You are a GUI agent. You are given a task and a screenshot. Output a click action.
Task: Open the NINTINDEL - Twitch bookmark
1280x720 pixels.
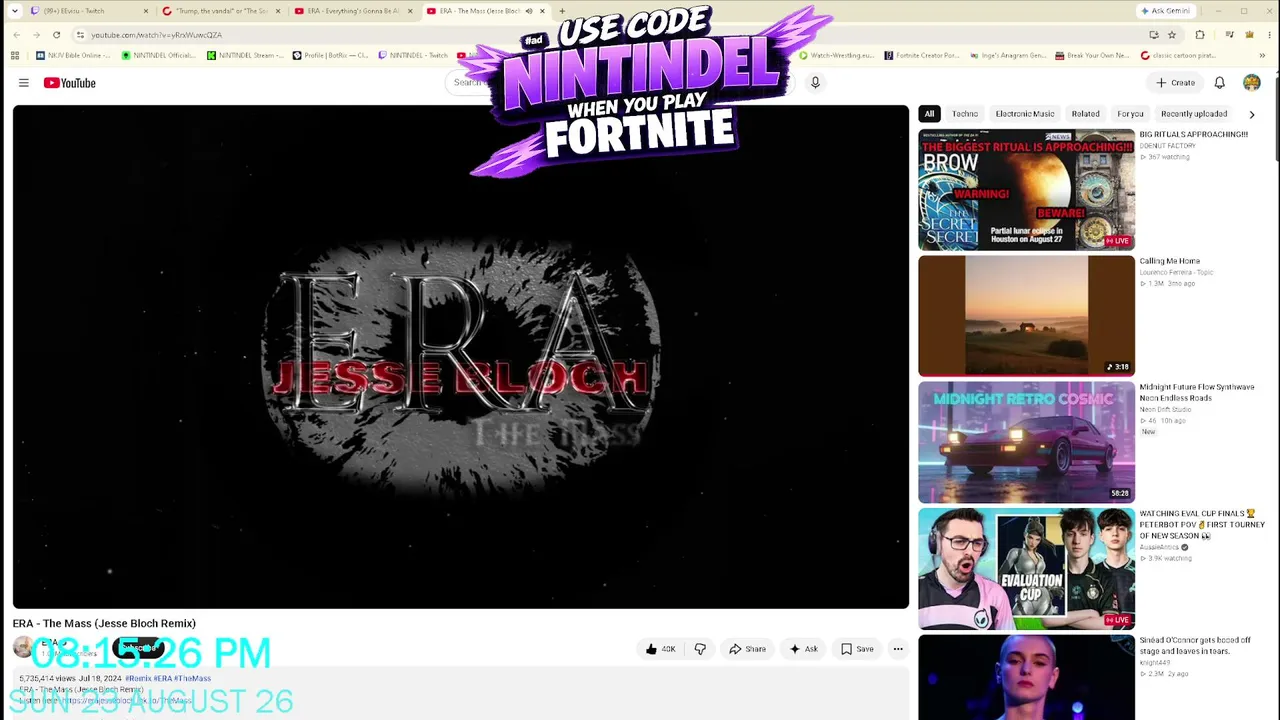click(413, 55)
